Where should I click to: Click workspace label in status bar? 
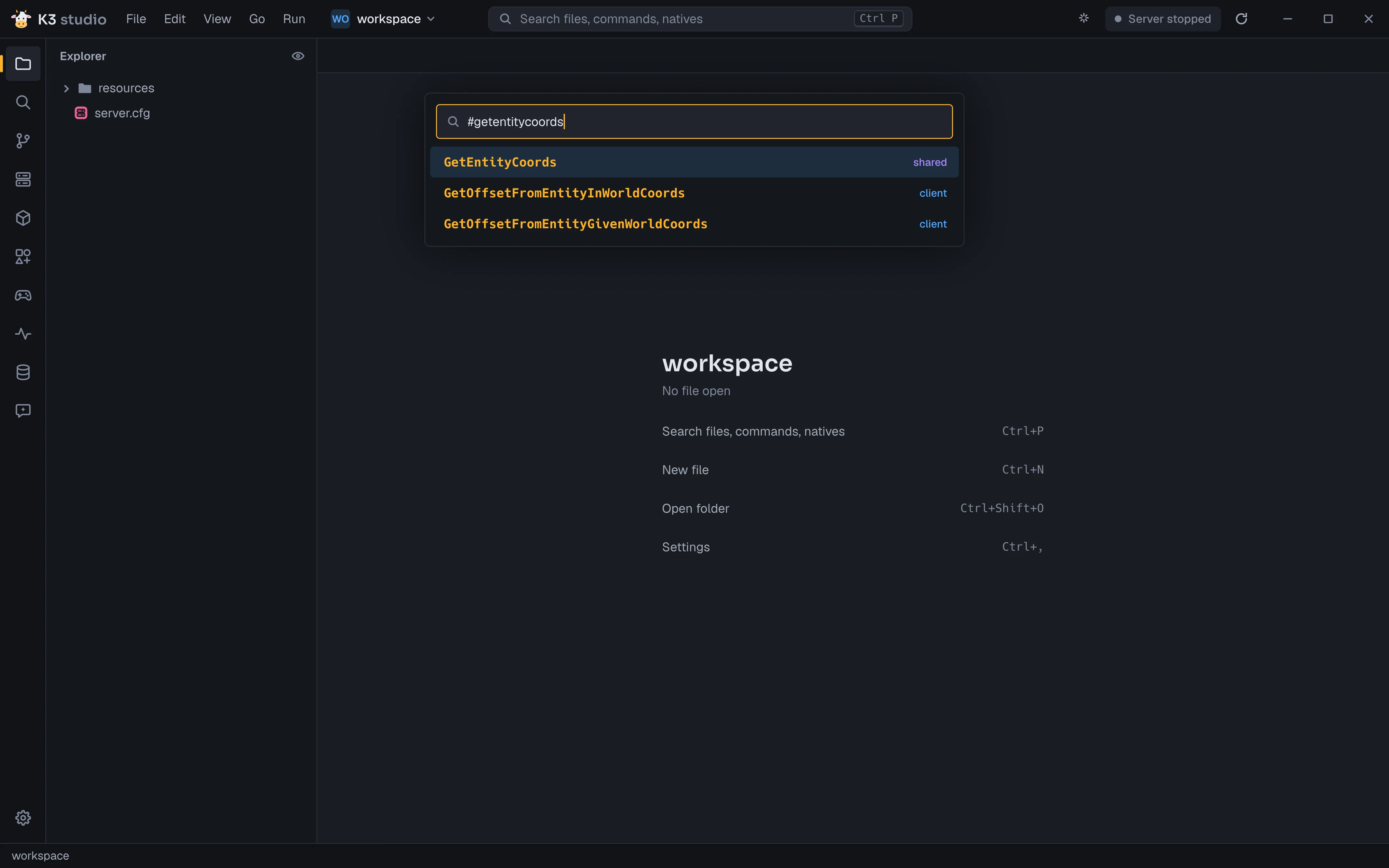click(40, 855)
